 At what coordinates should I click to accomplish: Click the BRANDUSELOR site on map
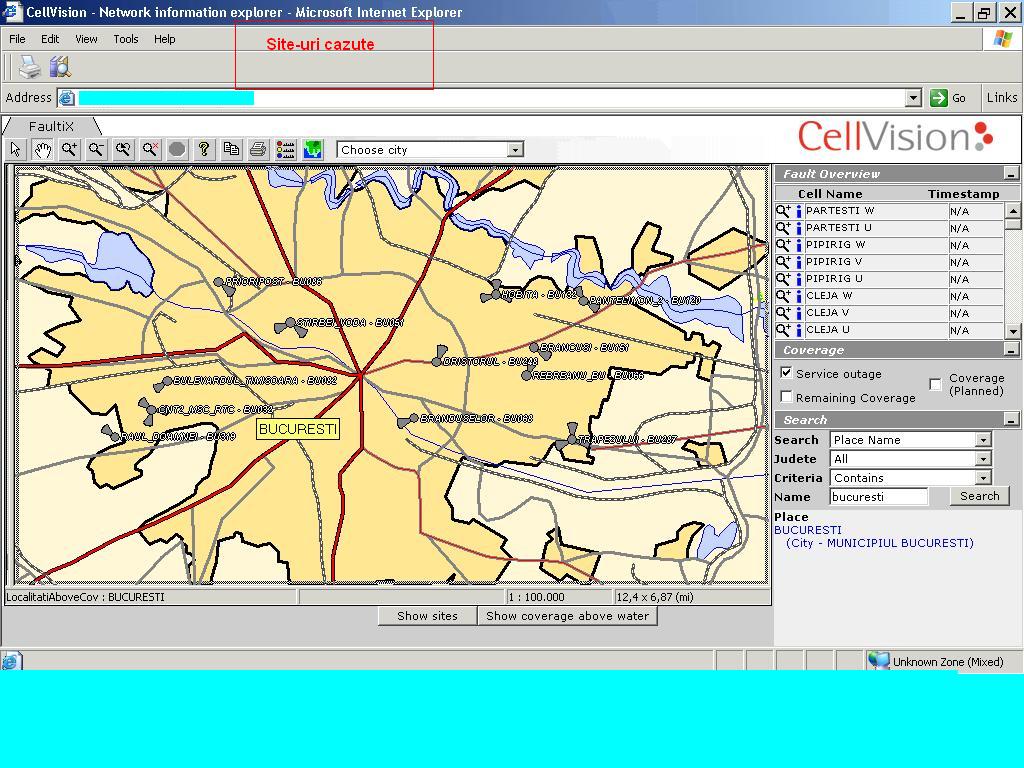[x=412, y=419]
